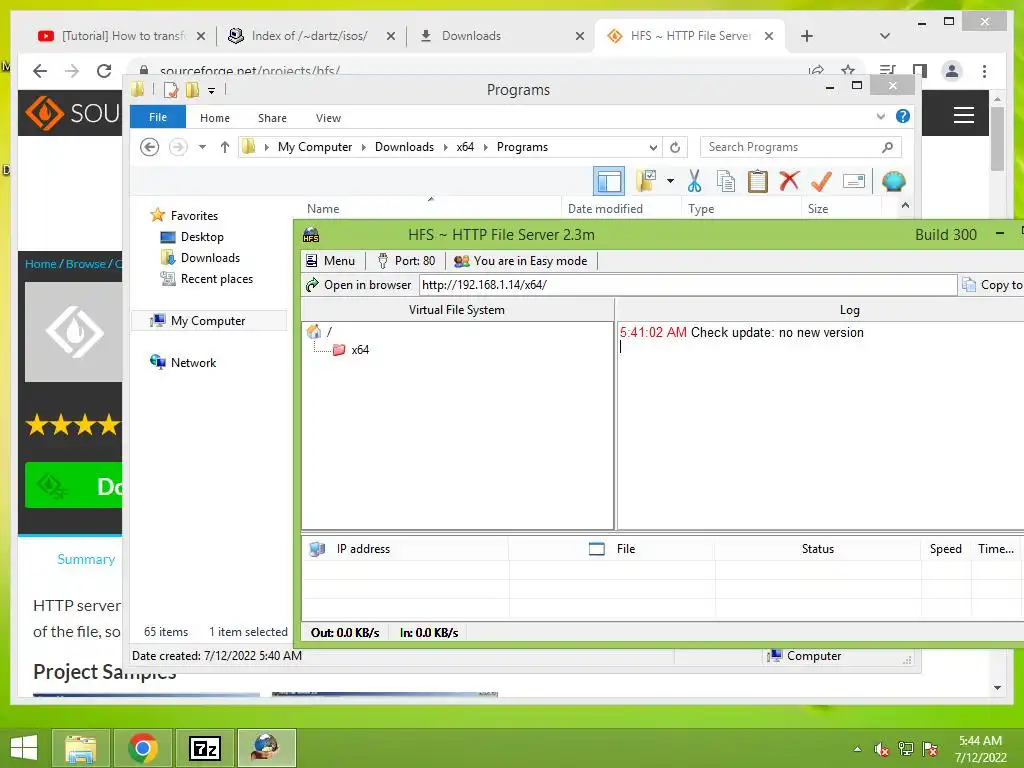Open the HFS Menu button

point(331,261)
